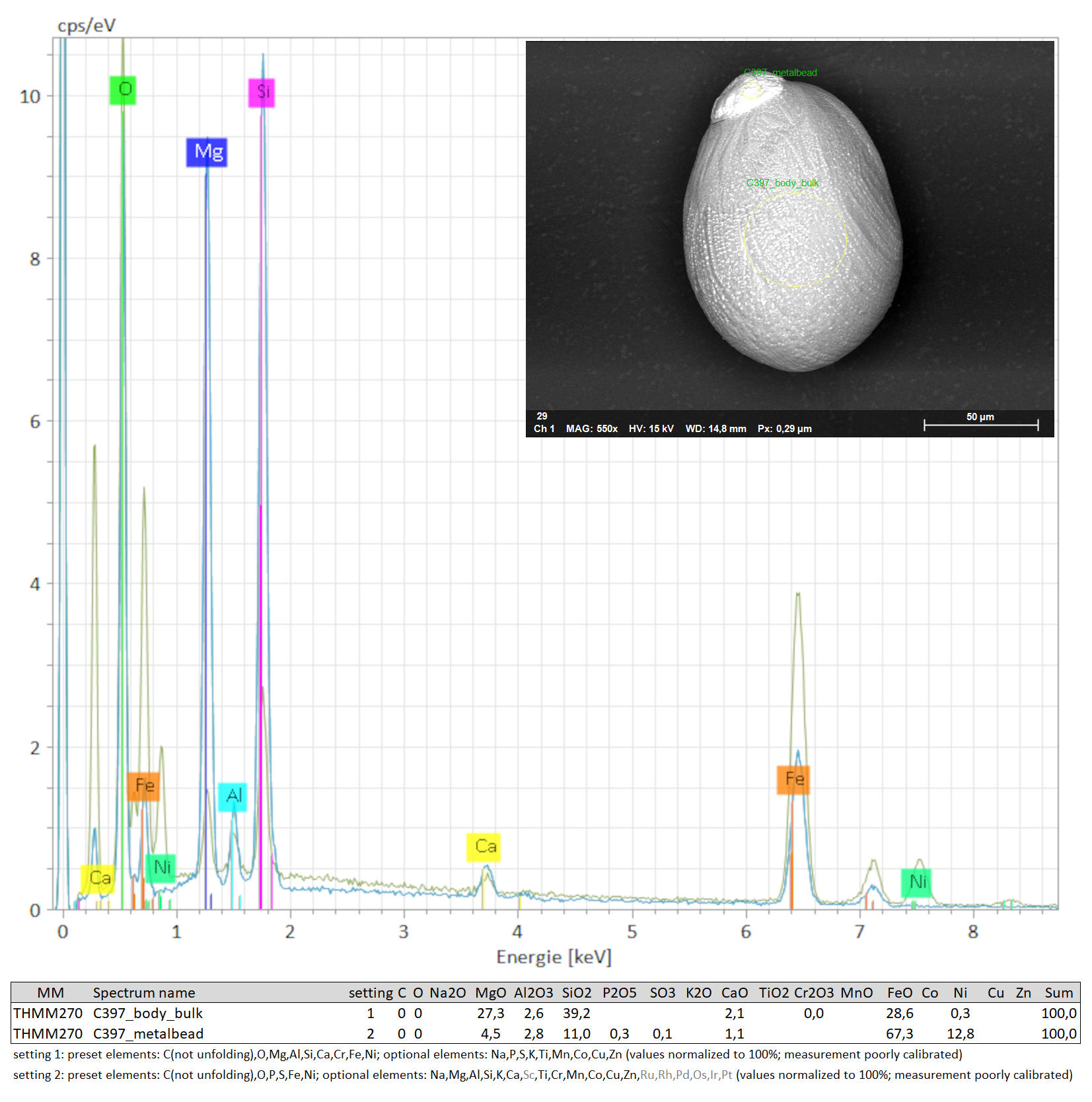Select the magenta Si peak label

(262, 92)
